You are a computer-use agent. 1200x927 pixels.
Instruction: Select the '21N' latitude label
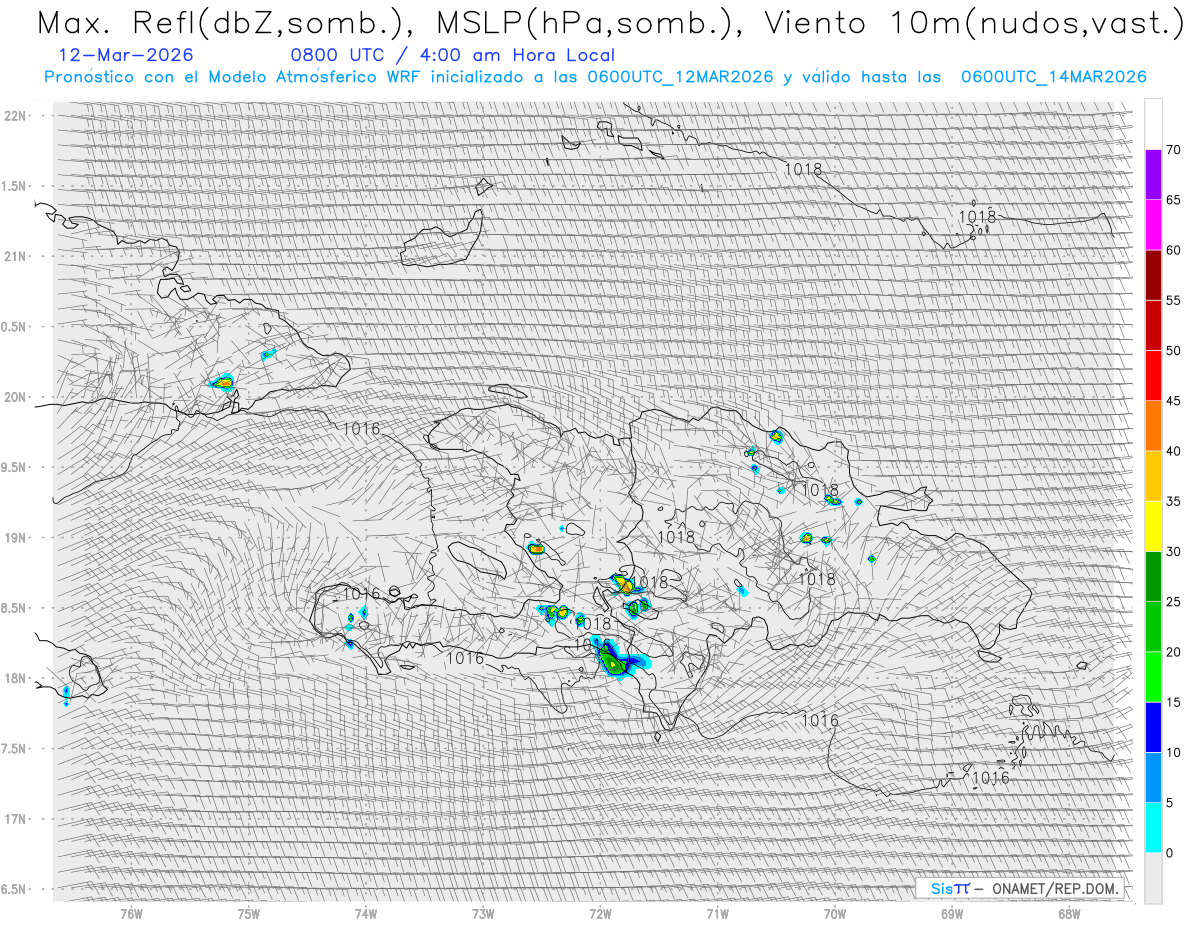(x=16, y=256)
